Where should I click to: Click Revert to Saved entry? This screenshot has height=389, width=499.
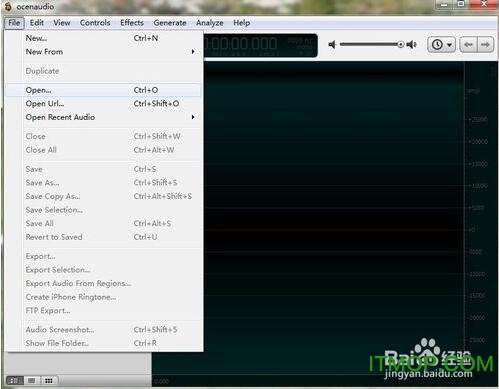point(103,237)
